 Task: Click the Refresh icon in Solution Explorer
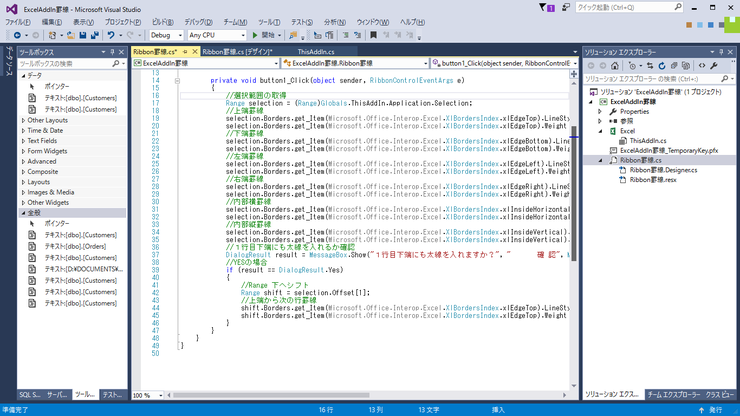pyautogui.click(x=662, y=66)
